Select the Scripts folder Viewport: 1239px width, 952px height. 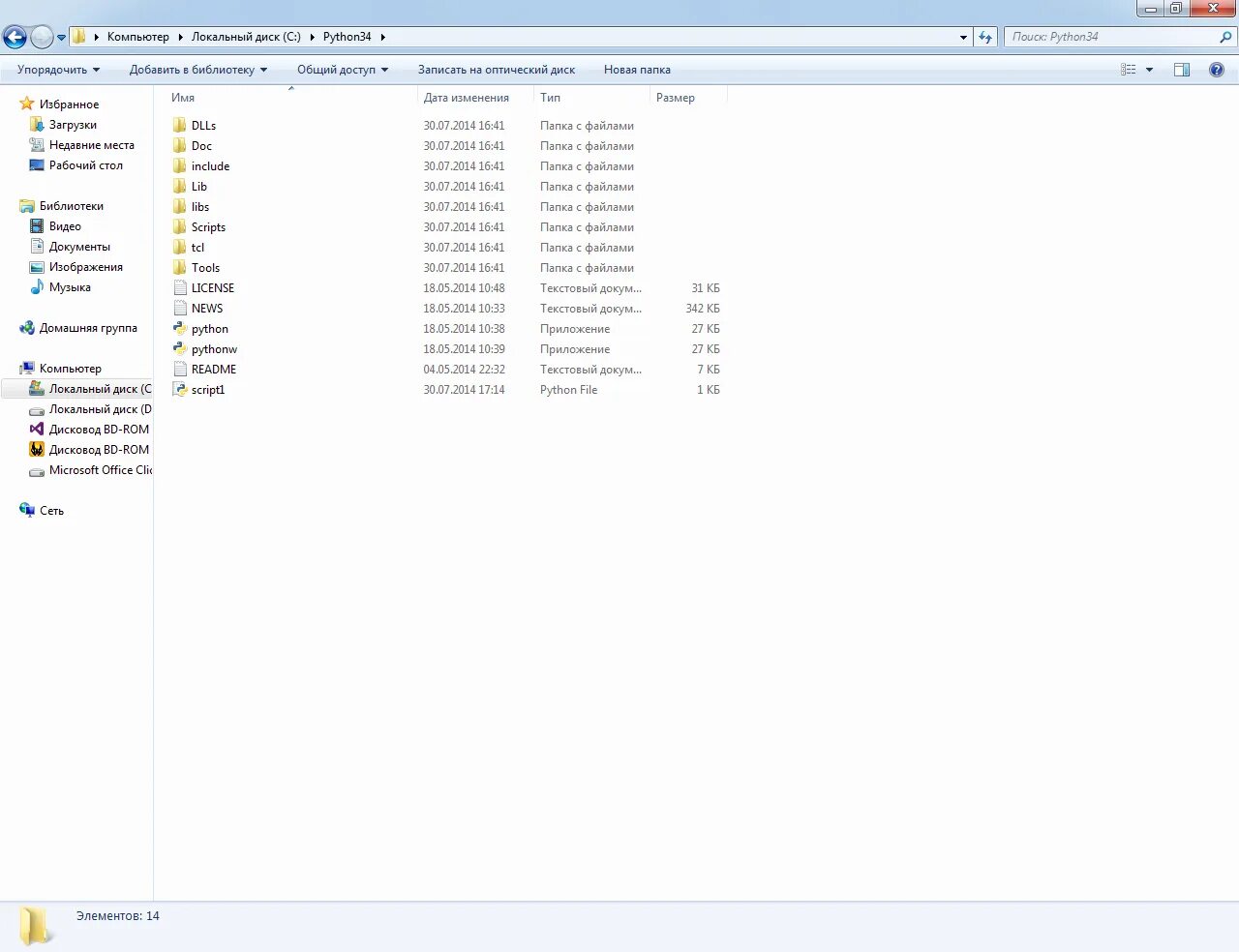point(208,227)
